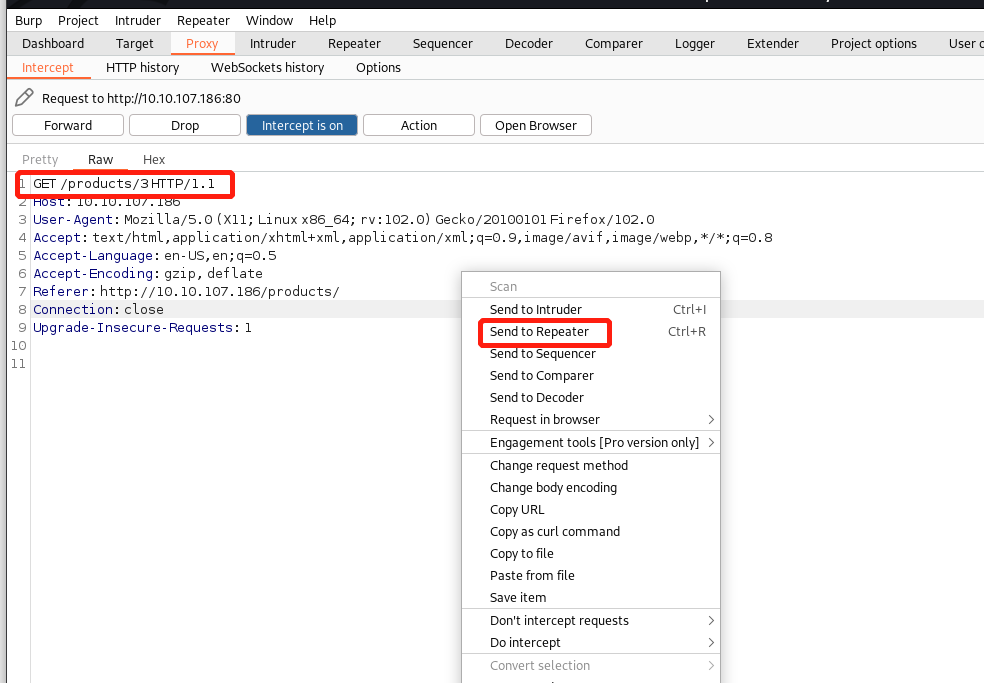Select Send to Intruder menu entry
The width and height of the screenshot is (984, 683).
[x=536, y=310]
